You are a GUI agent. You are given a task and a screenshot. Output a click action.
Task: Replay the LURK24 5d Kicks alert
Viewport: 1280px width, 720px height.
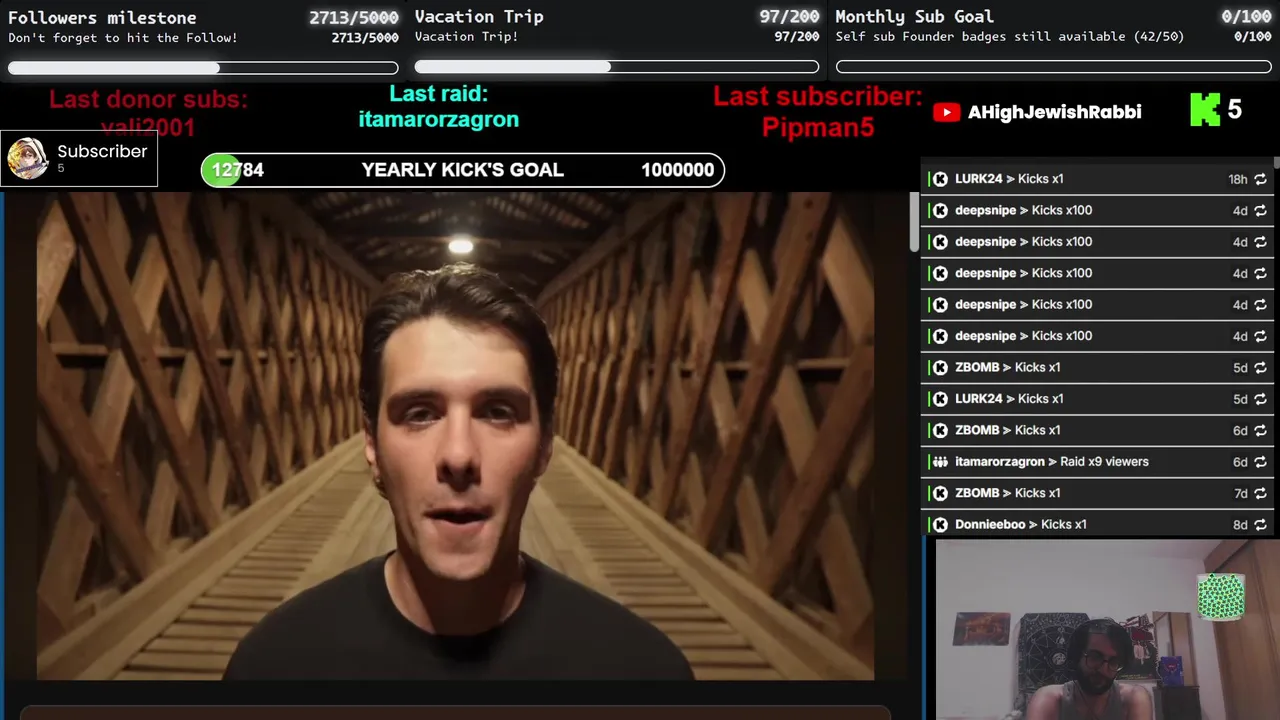click(x=1260, y=399)
